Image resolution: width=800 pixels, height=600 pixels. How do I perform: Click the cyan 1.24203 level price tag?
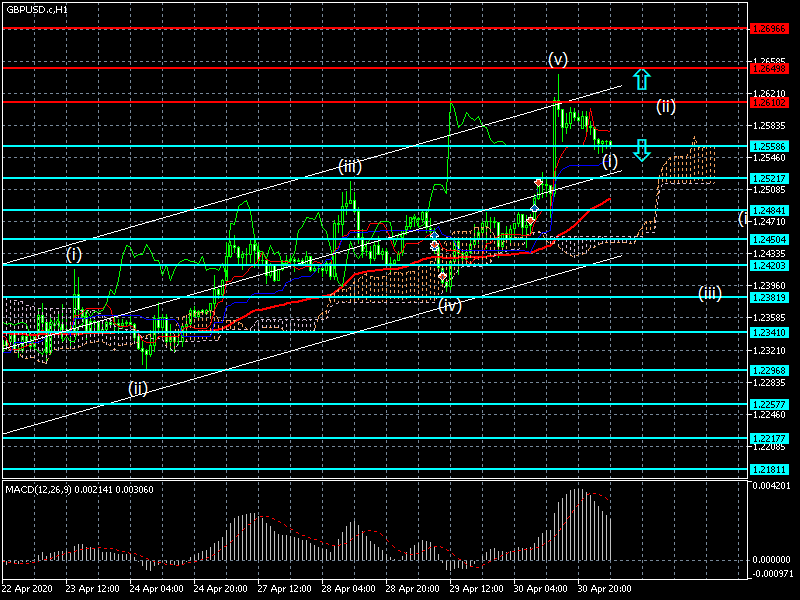(769, 265)
